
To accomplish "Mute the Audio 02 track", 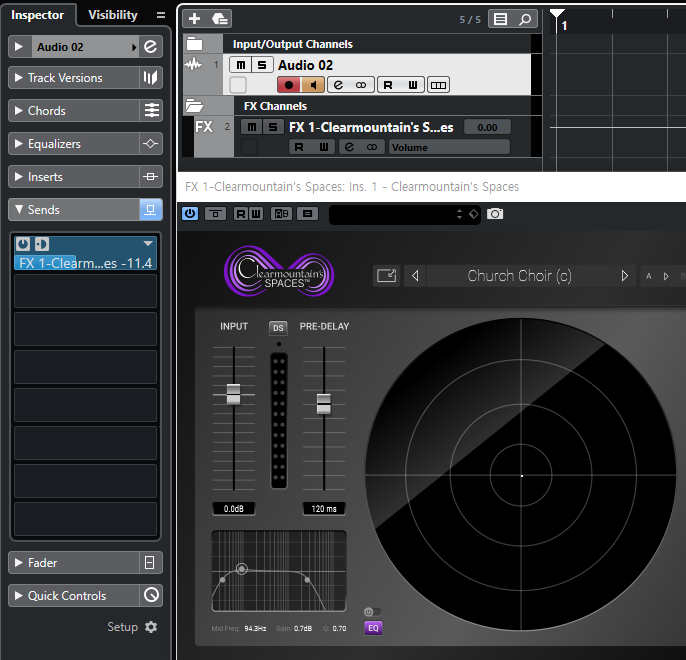I will [241, 65].
